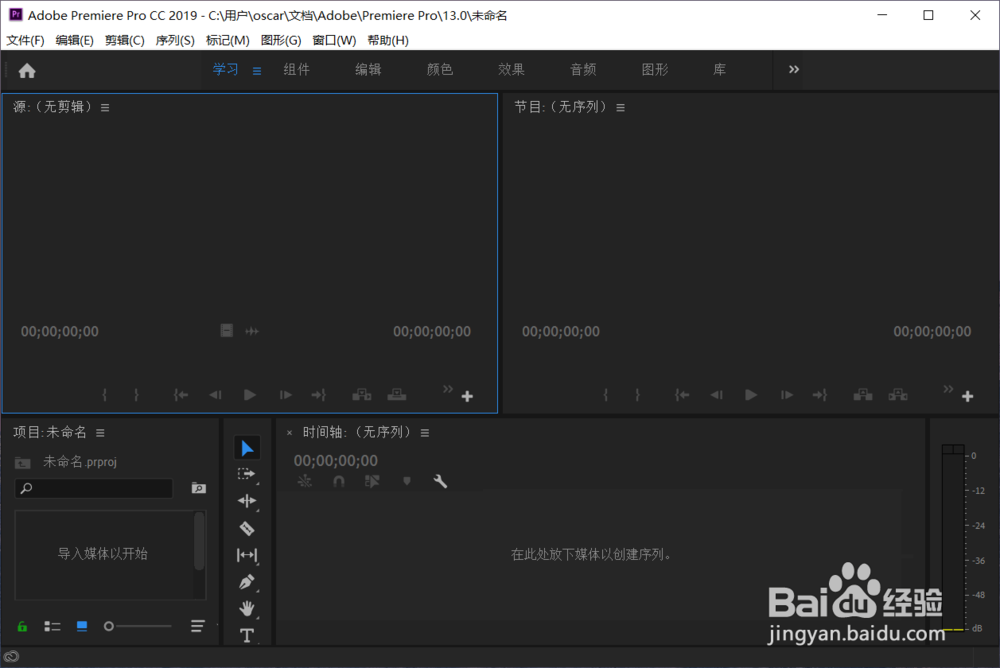This screenshot has height=668, width=1000.
Task: Open Learning workspace menu icon
Action: point(257,71)
